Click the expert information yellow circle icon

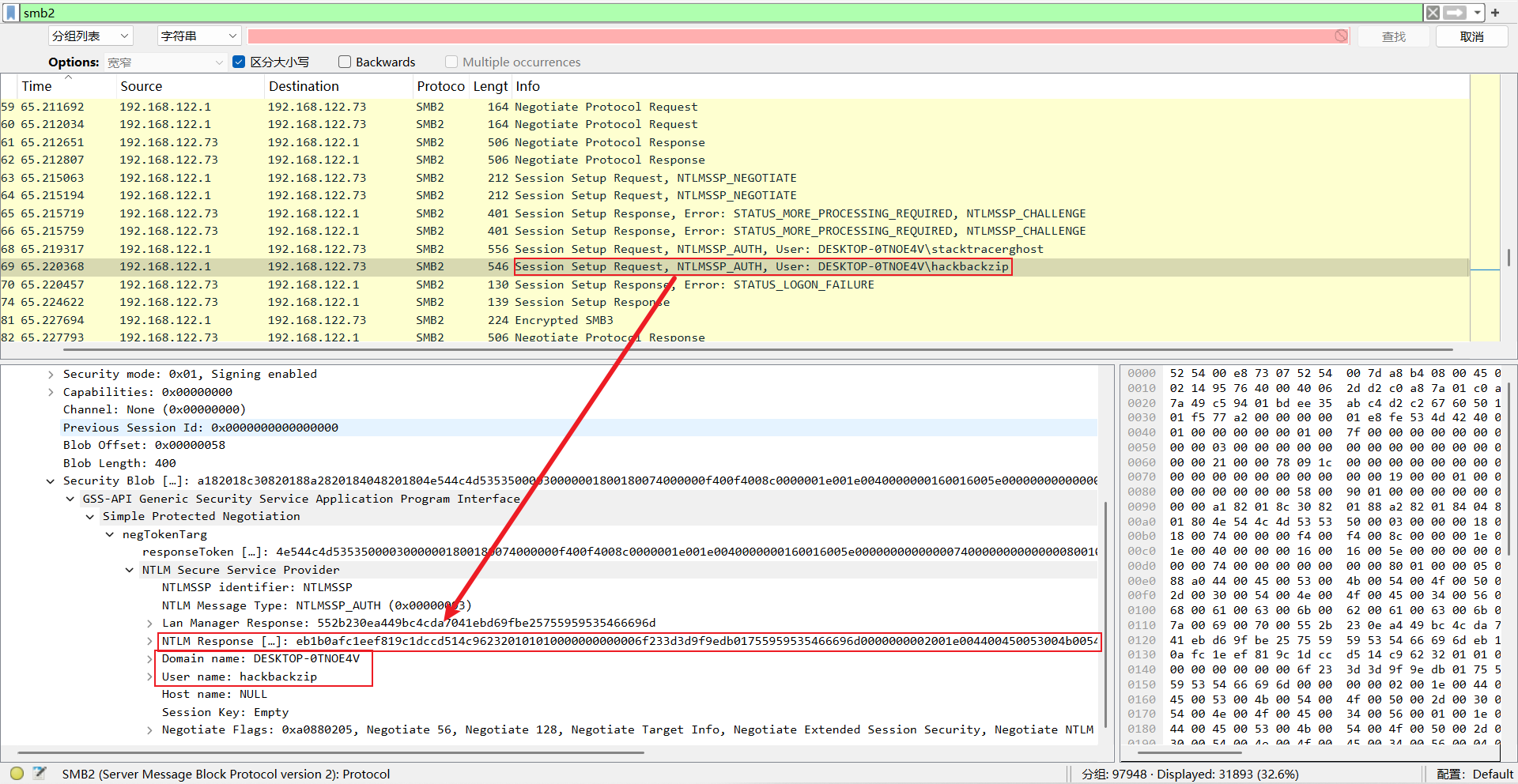(x=17, y=774)
